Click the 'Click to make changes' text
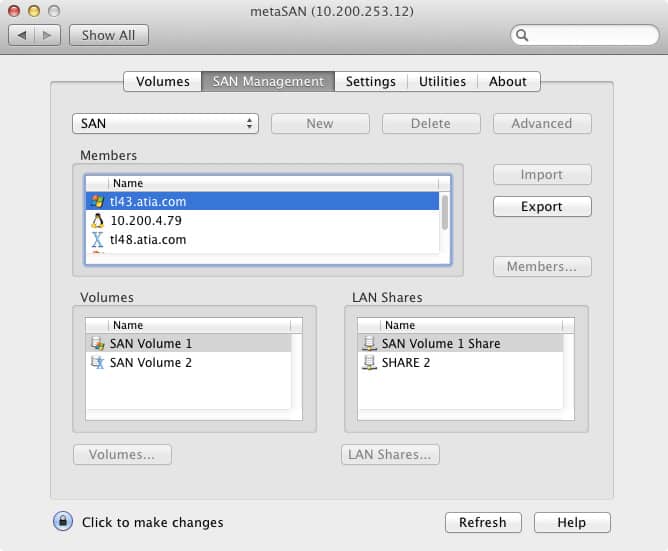 [153, 522]
